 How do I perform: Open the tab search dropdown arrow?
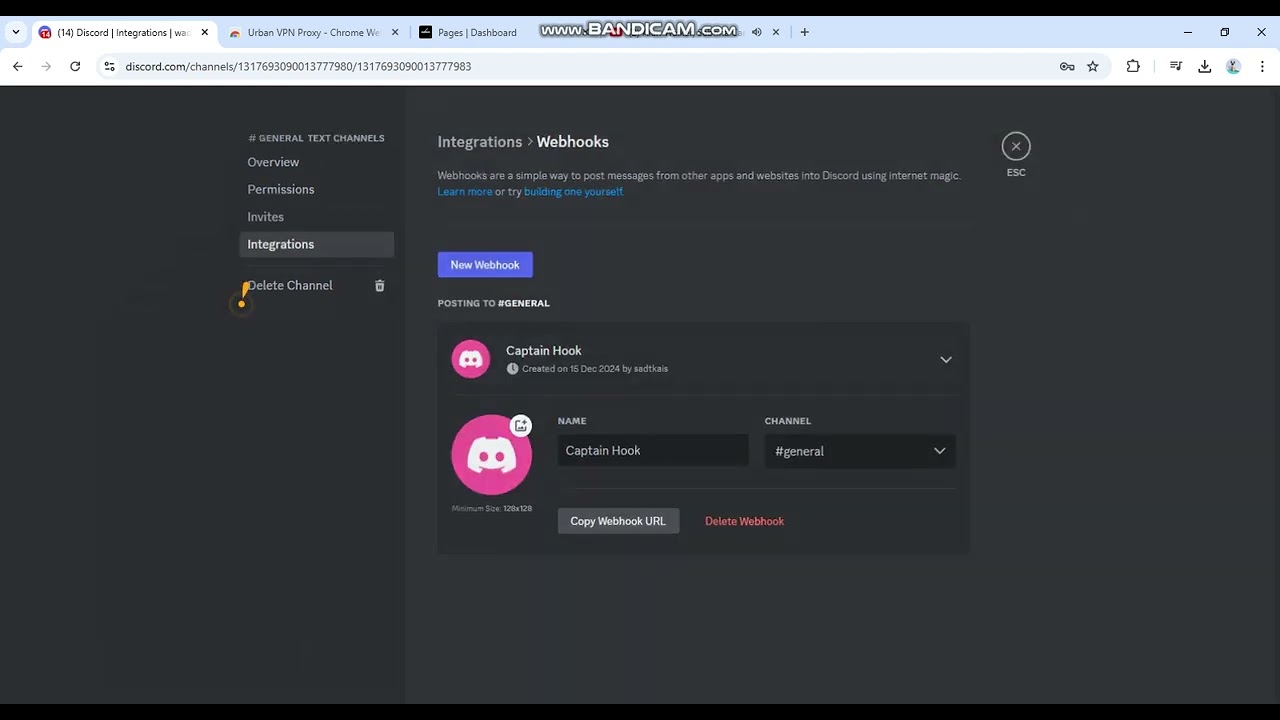(15, 32)
